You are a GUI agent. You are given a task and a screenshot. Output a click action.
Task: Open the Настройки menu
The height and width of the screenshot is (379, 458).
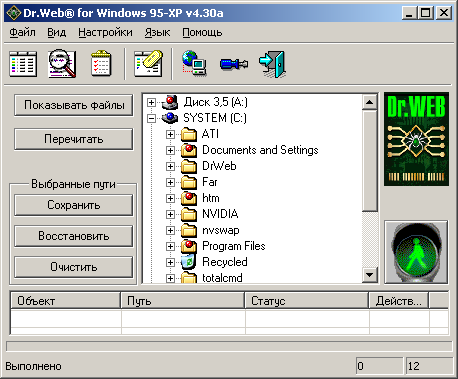point(105,33)
